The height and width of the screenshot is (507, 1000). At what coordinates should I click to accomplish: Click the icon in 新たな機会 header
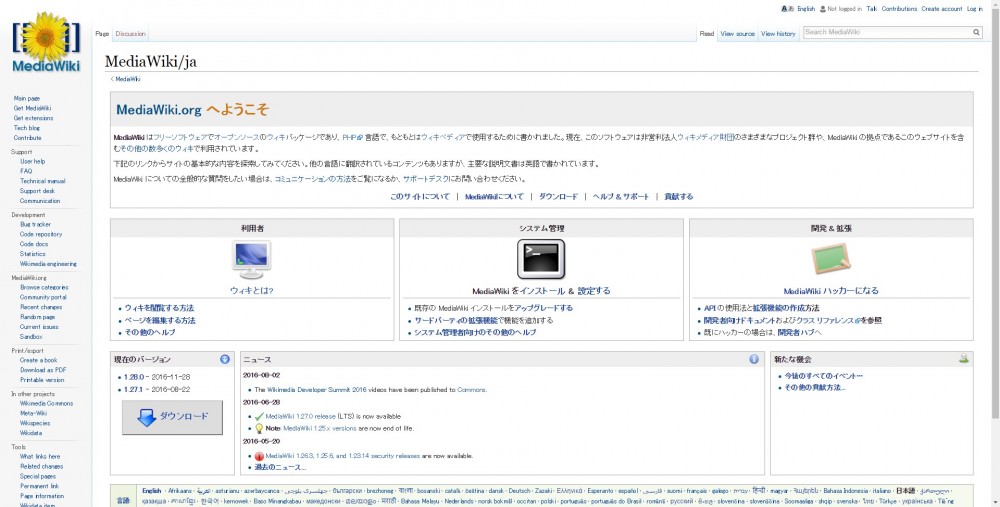click(964, 359)
